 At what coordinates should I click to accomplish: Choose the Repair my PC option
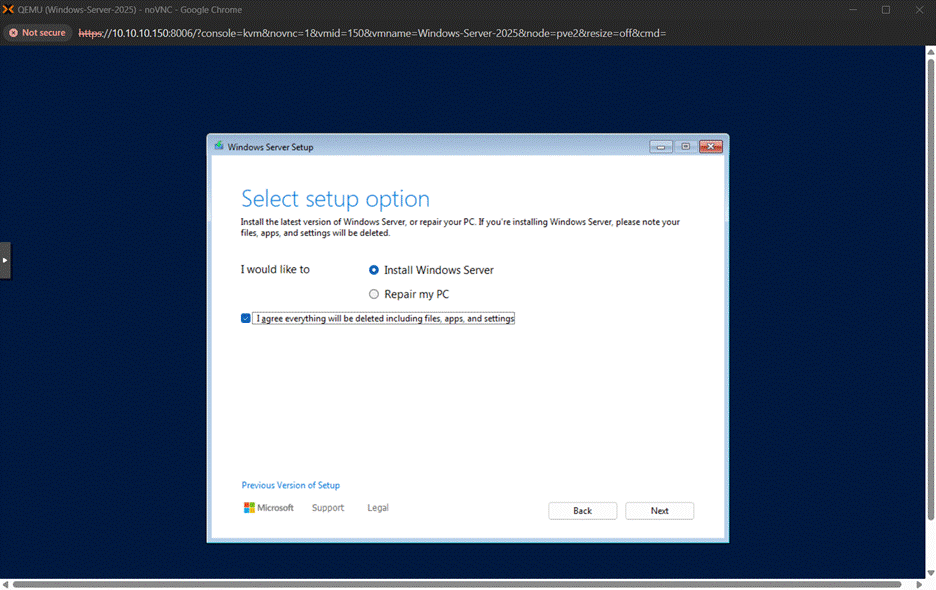pos(374,295)
